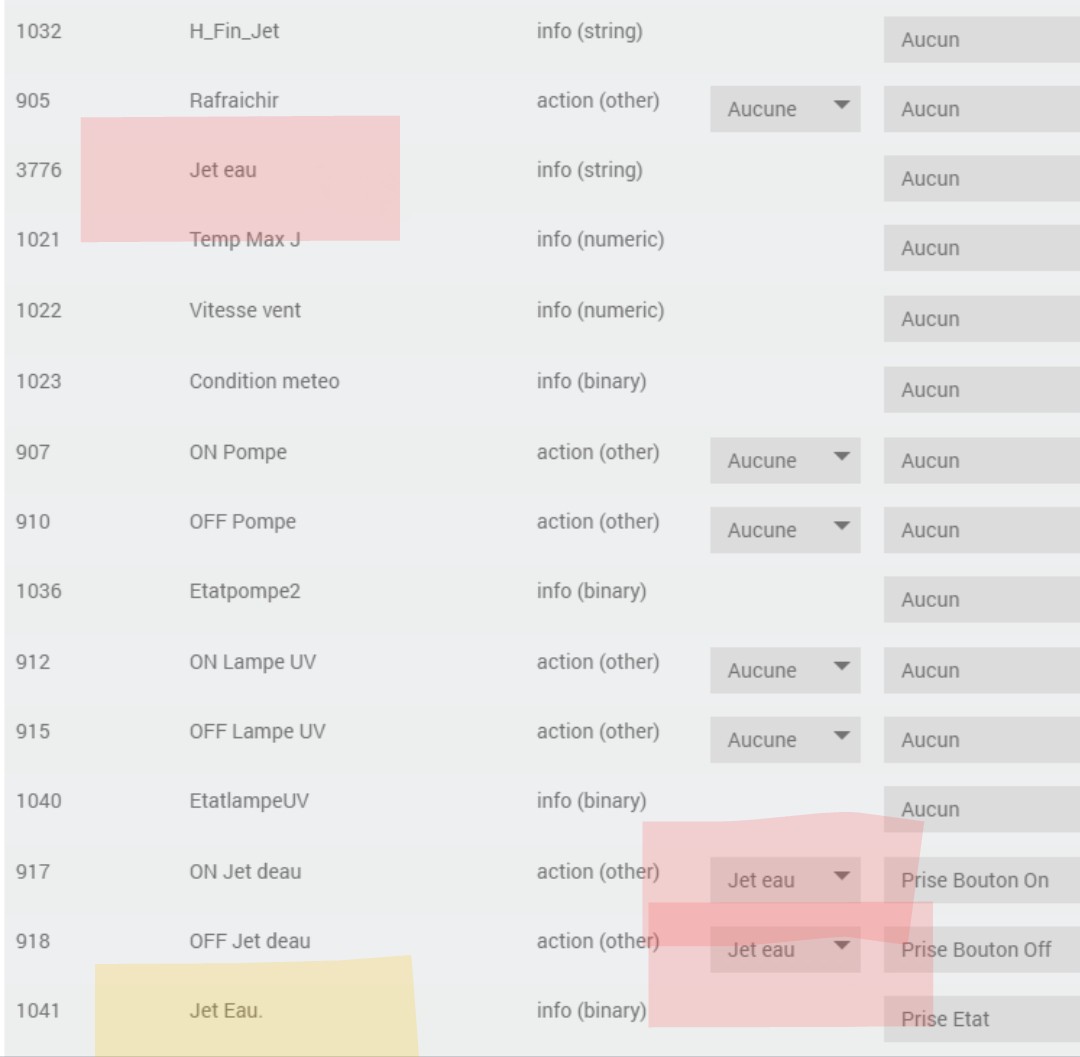Open the Aucune dropdown in the Rafraichir row
This screenshot has width=1080, height=1057.
785,109
